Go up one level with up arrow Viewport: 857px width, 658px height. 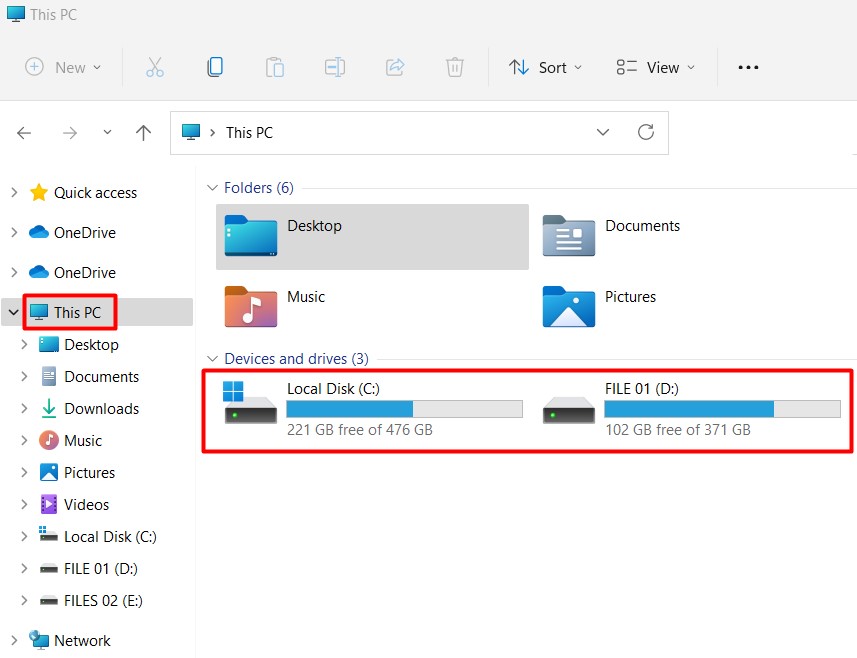143,133
